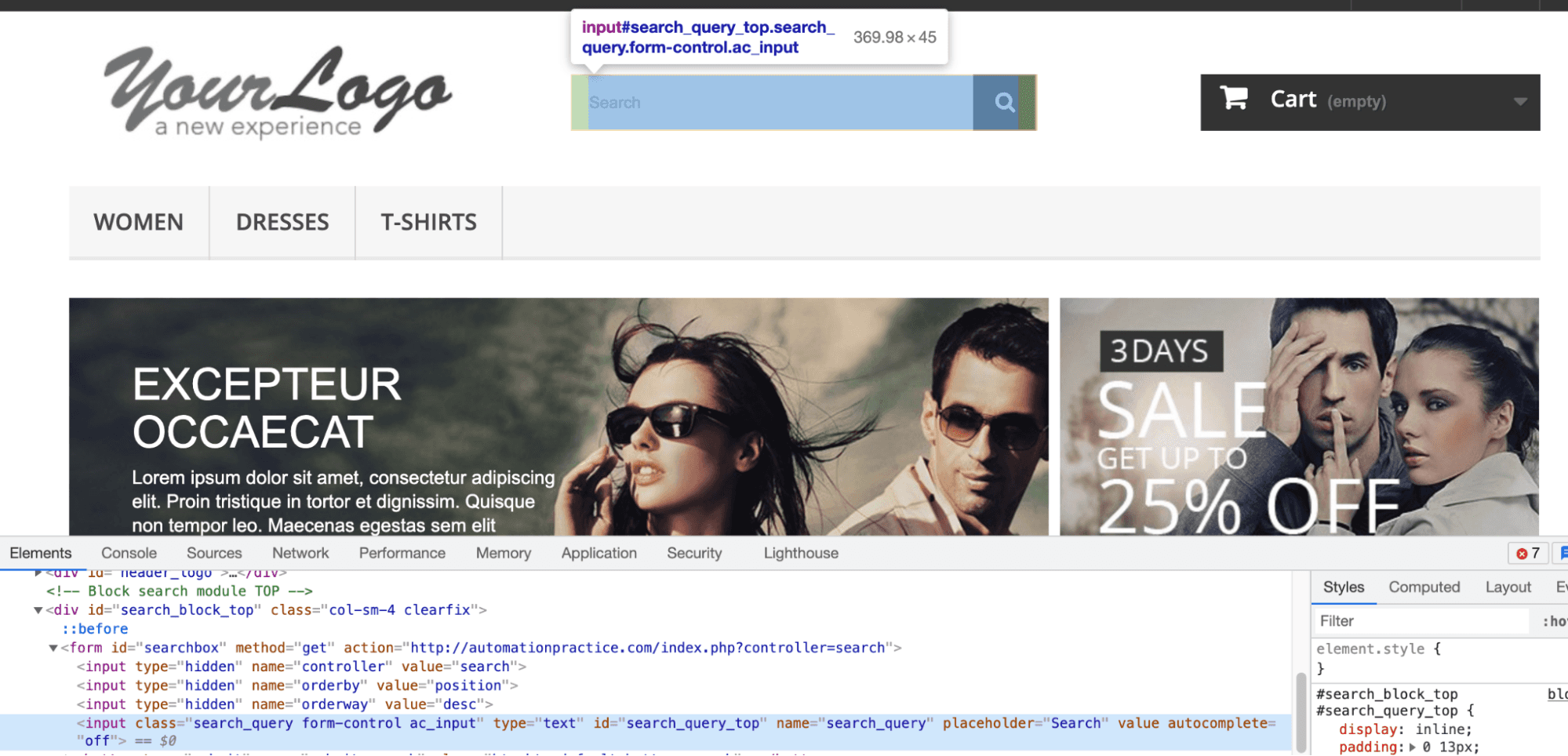The image size is (1568, 756).
Task: Open the Sources tab
Action: [214, 554]
